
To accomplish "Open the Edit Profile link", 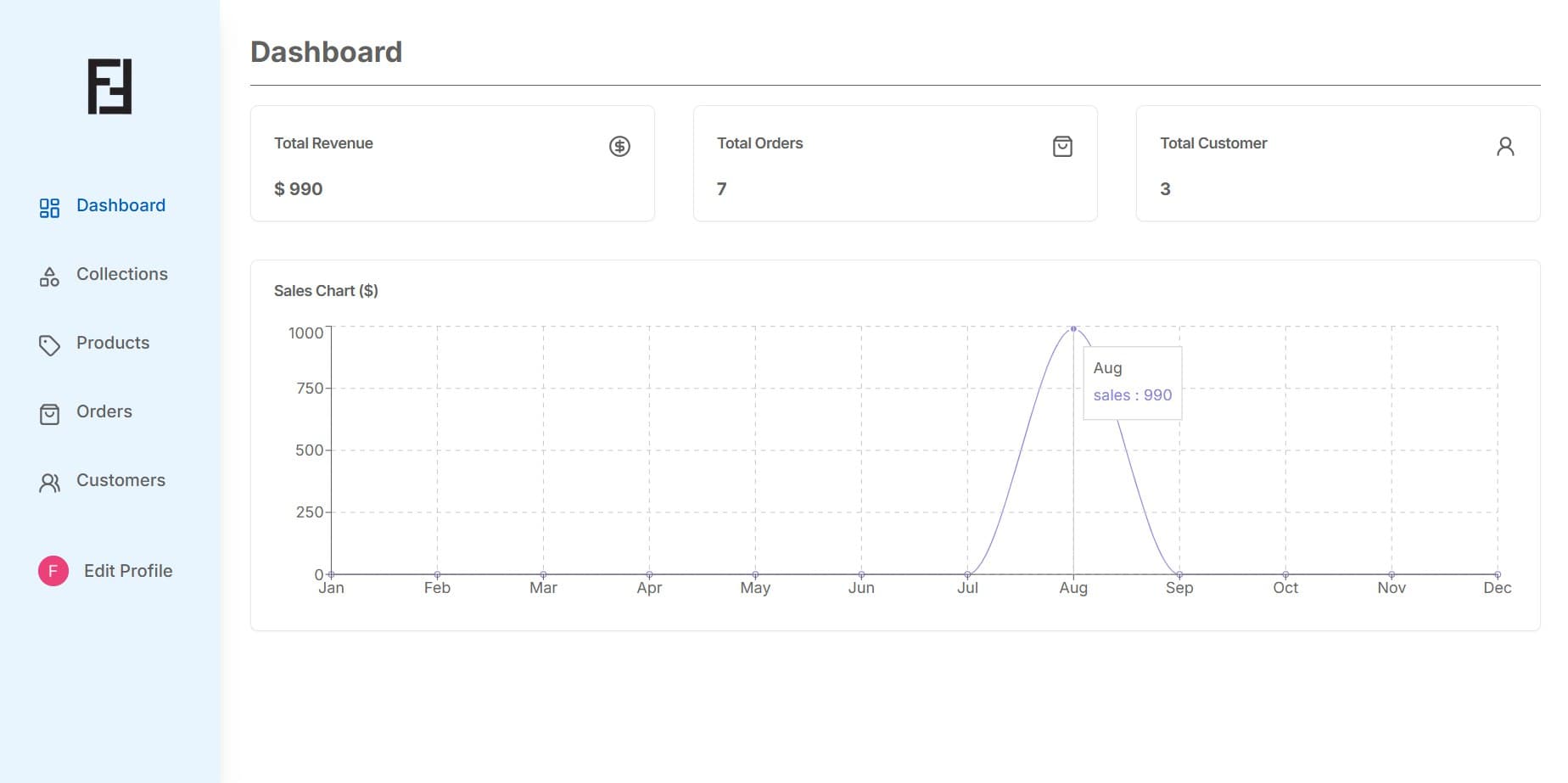I will click(x=128, y=571).
